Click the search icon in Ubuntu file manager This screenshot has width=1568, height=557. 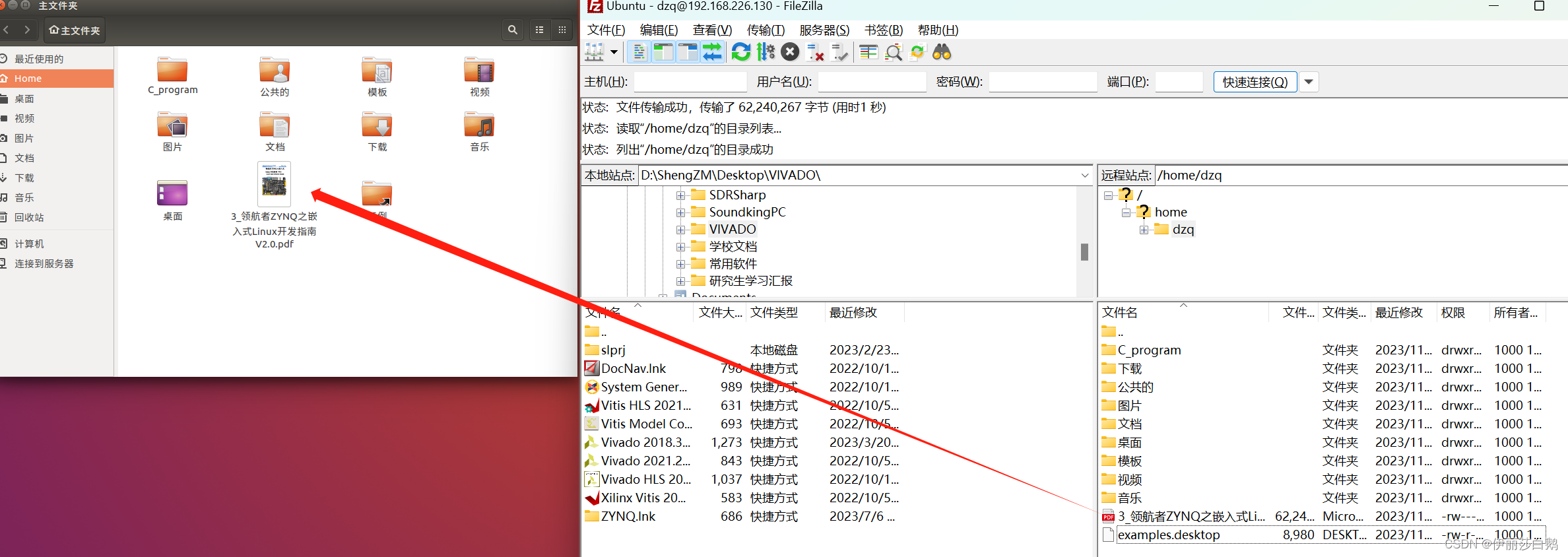click(512, 30)
